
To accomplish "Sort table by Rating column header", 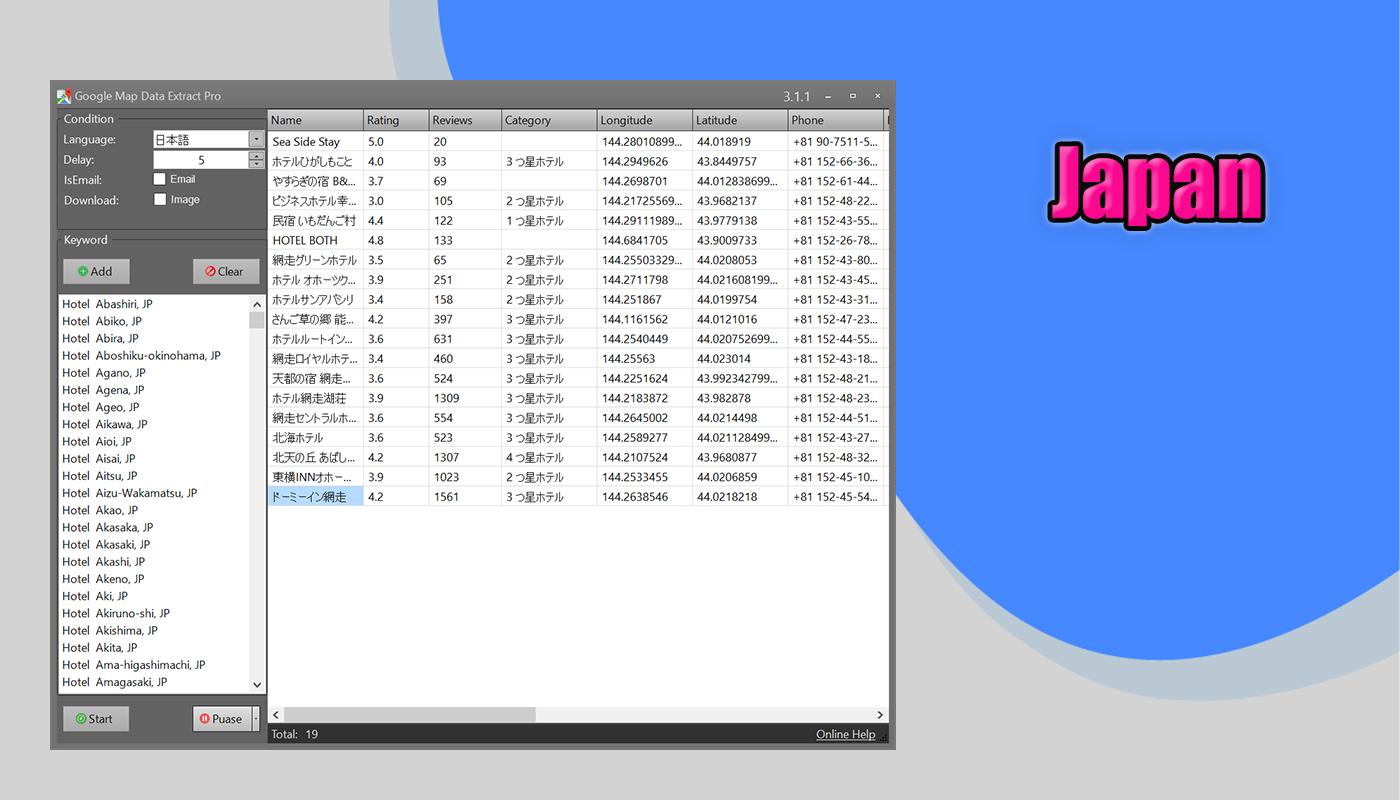I will pyautogui.click(x=395, y=120).
